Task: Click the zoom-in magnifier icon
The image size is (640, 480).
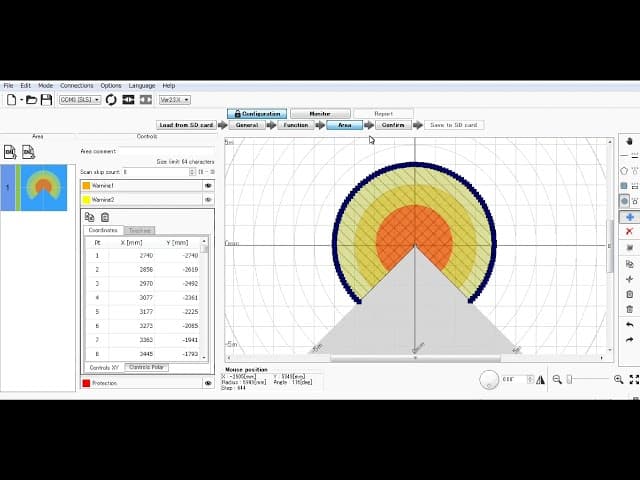Action: pos(618,379)
